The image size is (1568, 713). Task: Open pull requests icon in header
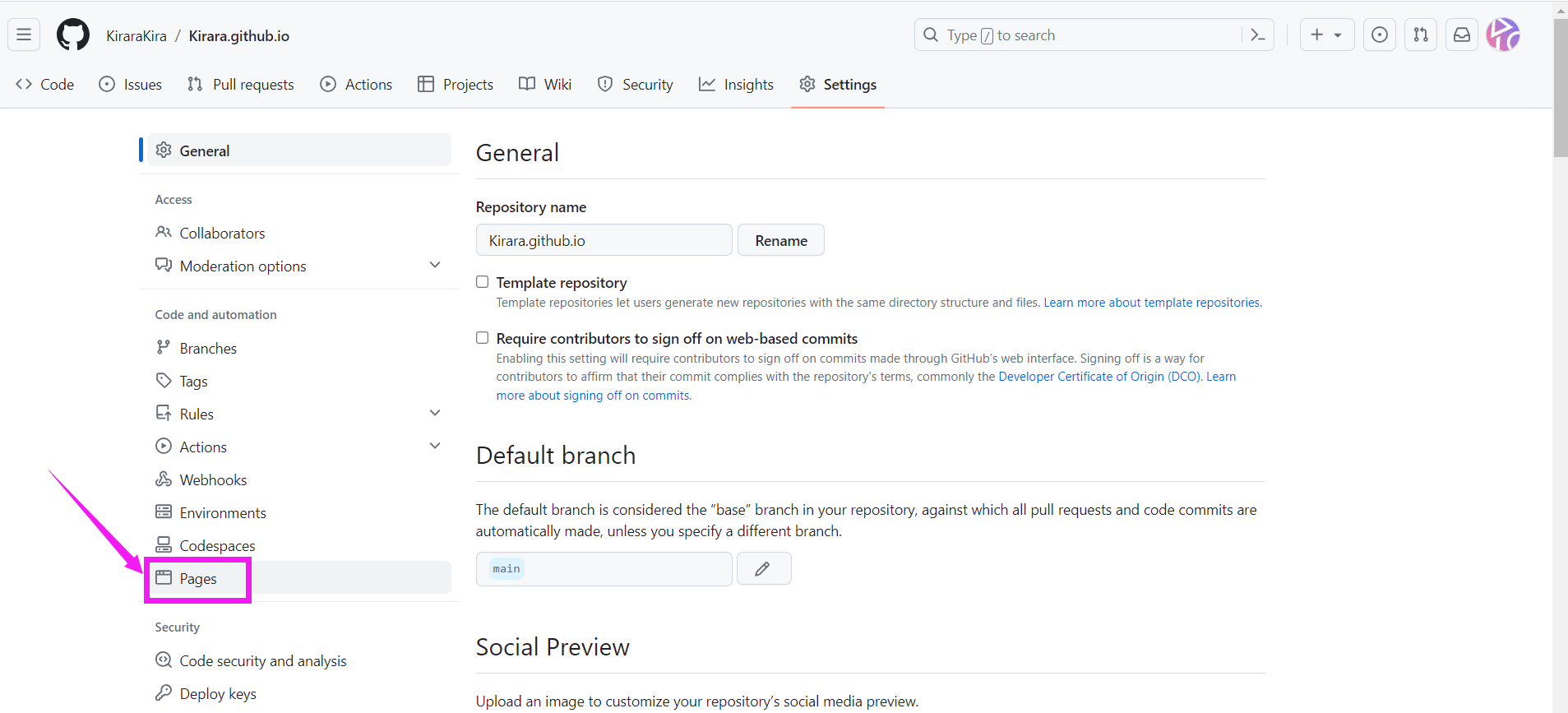pyautogui.click(x=1421, y=35)
